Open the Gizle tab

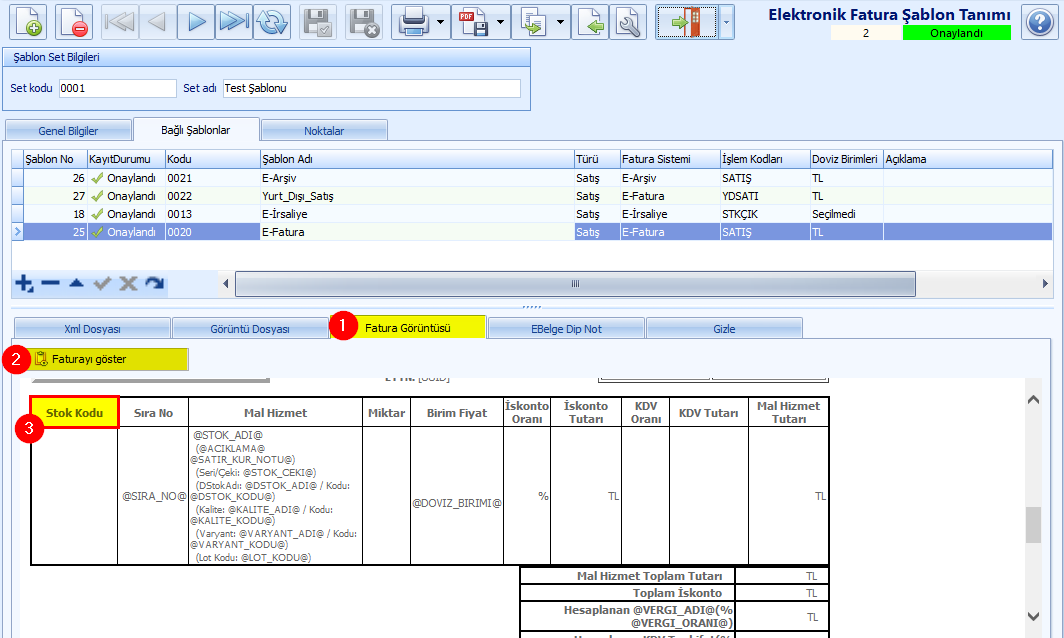click(x=724, y=329)
